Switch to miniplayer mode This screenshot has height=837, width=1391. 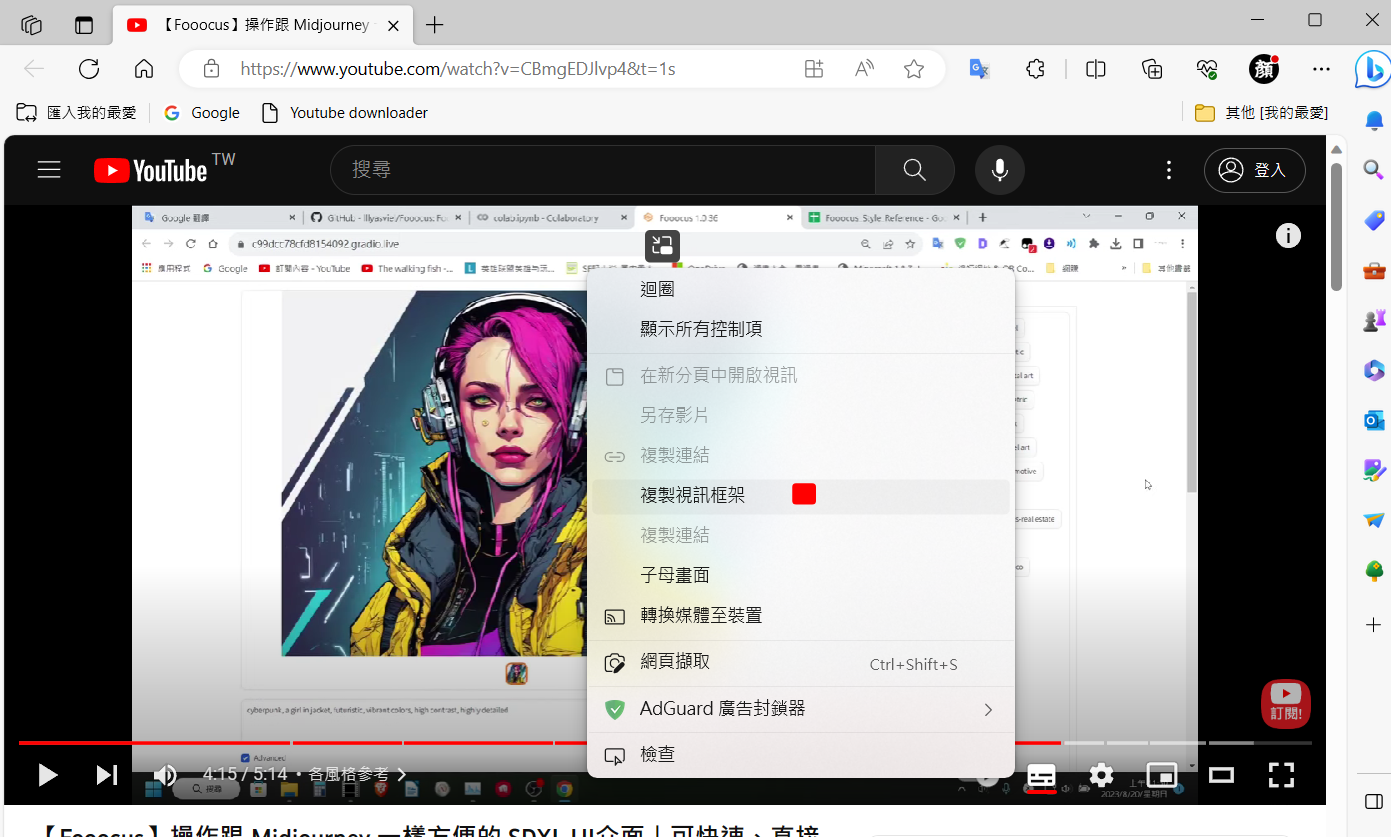[1162, 775]
